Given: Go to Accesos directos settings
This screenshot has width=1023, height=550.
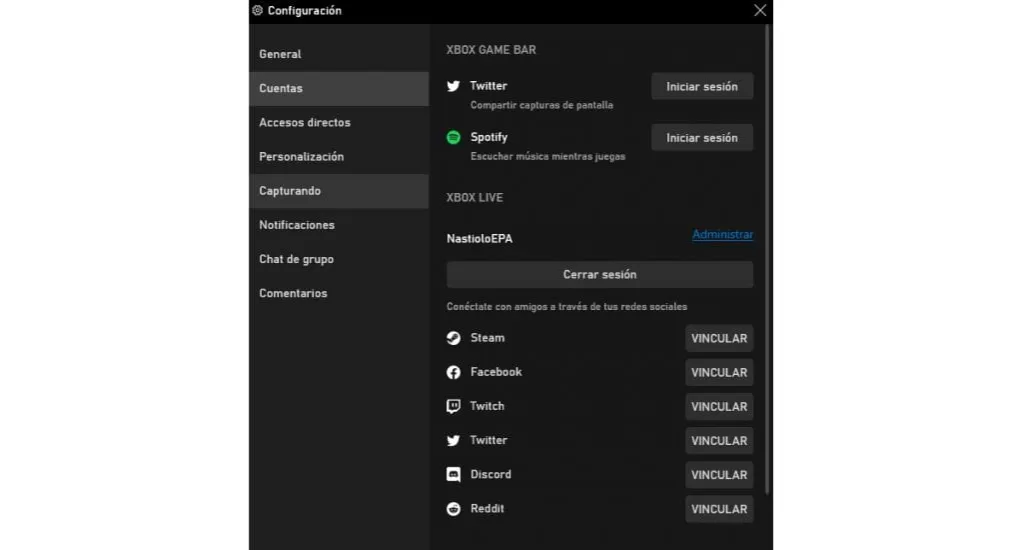Looking at the screenshot, I should click(339, 123).
